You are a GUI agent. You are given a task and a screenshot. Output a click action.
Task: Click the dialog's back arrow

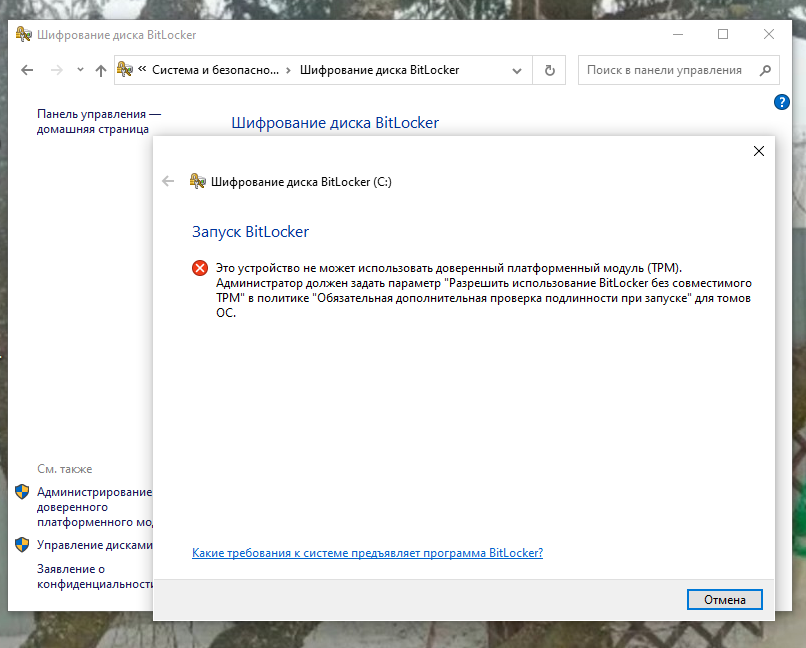point(168,181)
